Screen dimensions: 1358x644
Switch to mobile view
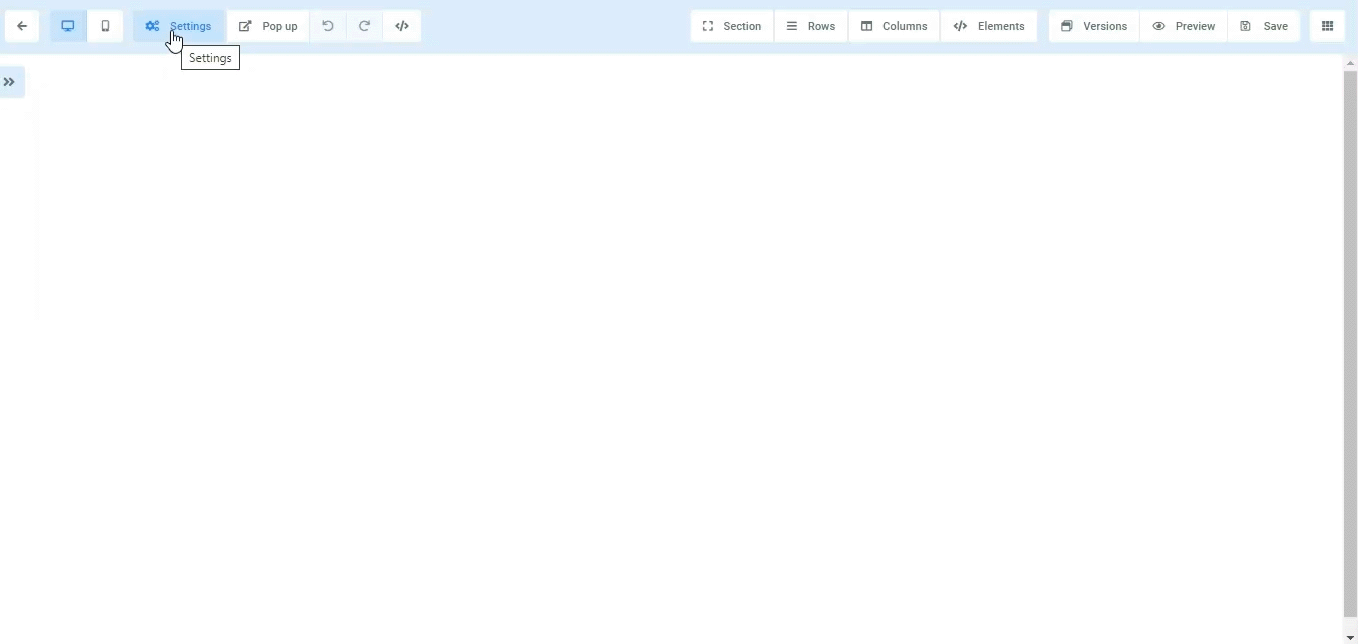[105, 26]
